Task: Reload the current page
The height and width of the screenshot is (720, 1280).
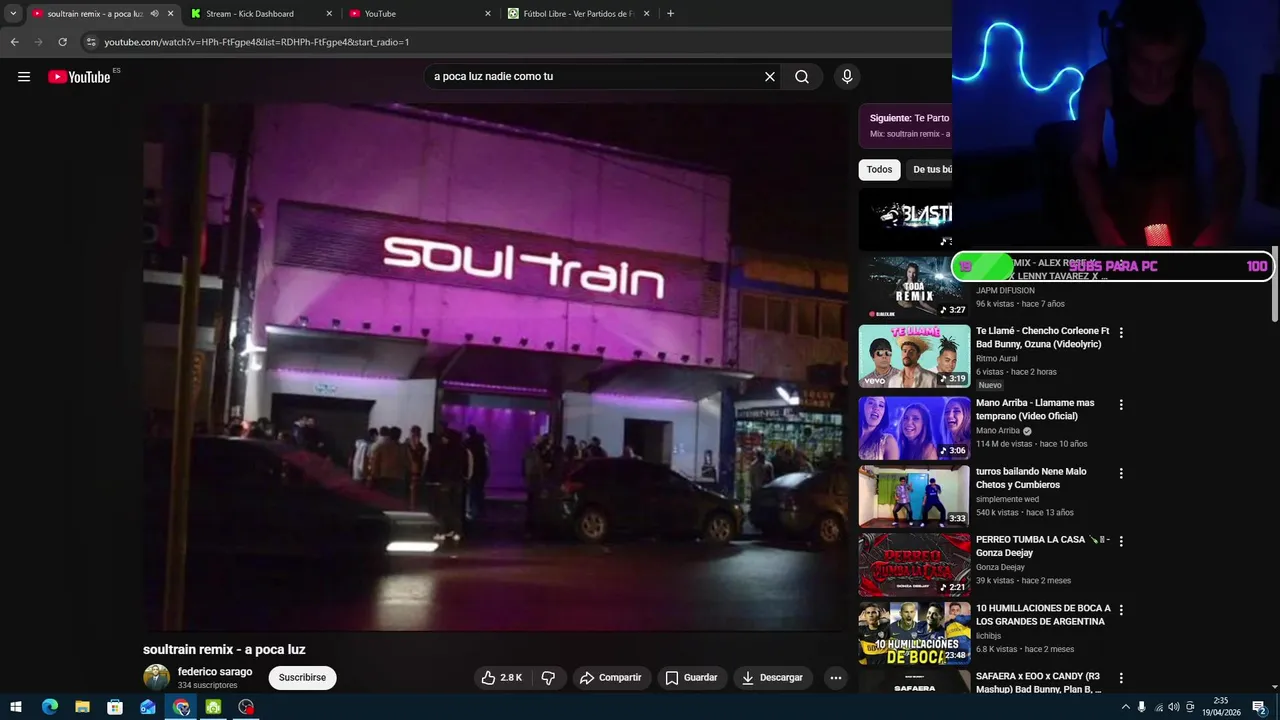Action: coord(62,42)
